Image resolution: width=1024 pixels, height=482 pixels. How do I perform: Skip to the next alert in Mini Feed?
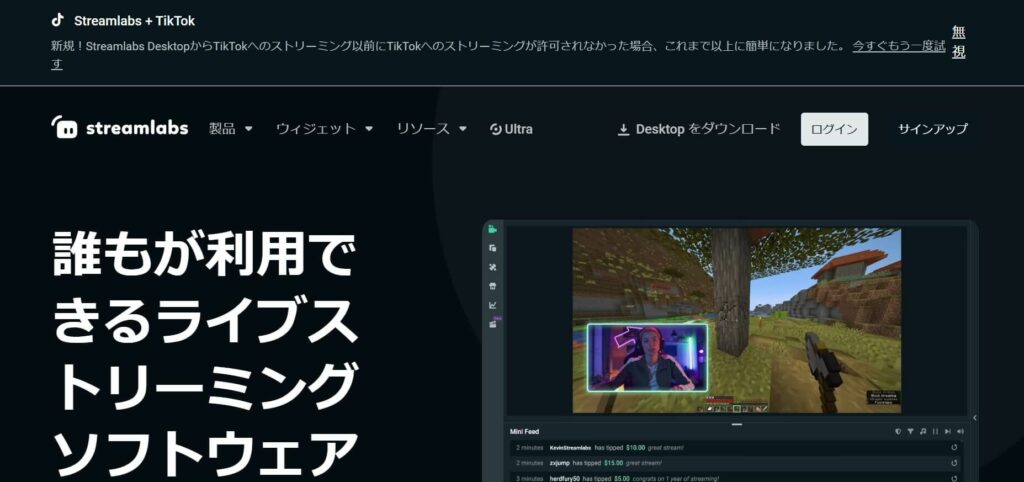click(x=948, y=432)
